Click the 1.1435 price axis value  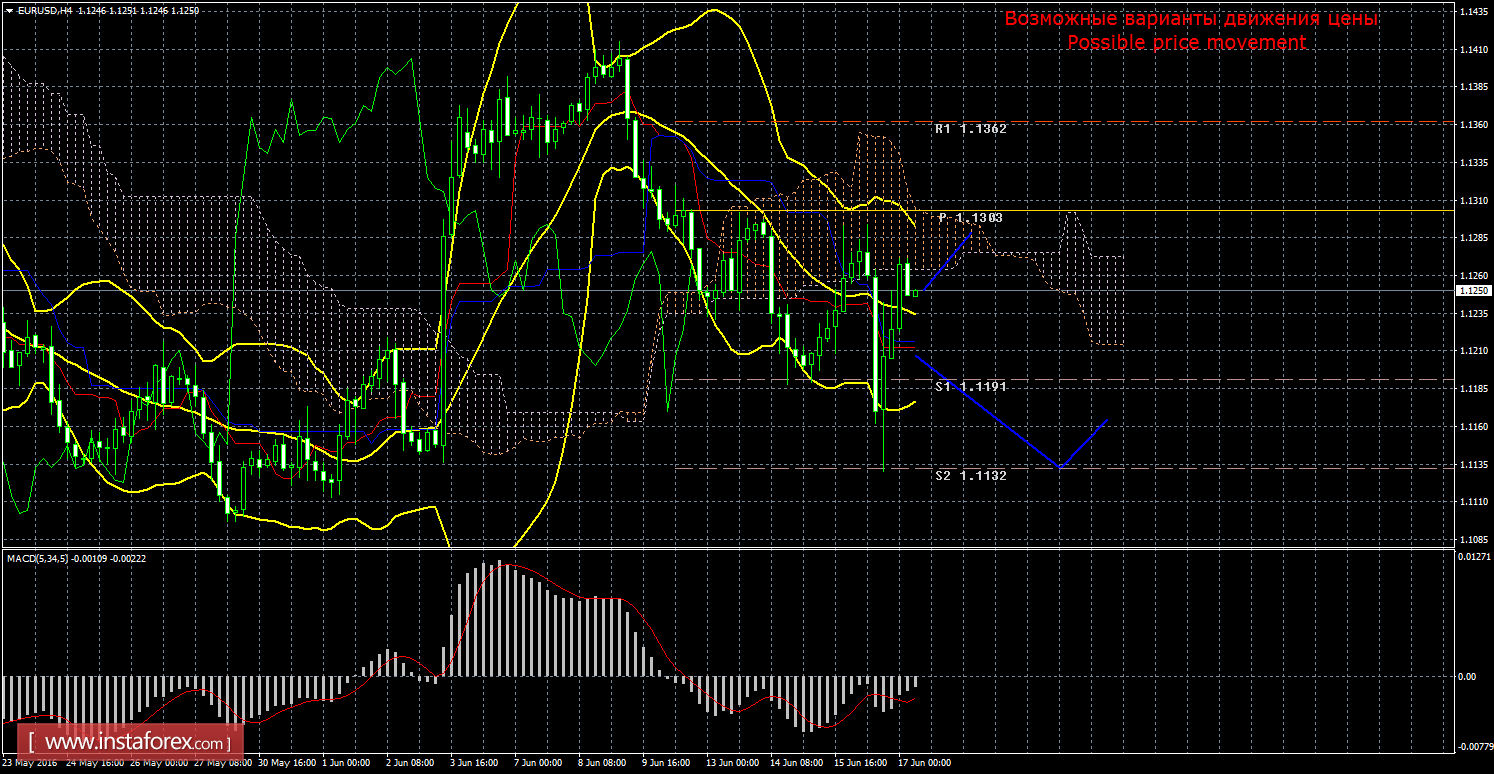tap(1472, 12)
